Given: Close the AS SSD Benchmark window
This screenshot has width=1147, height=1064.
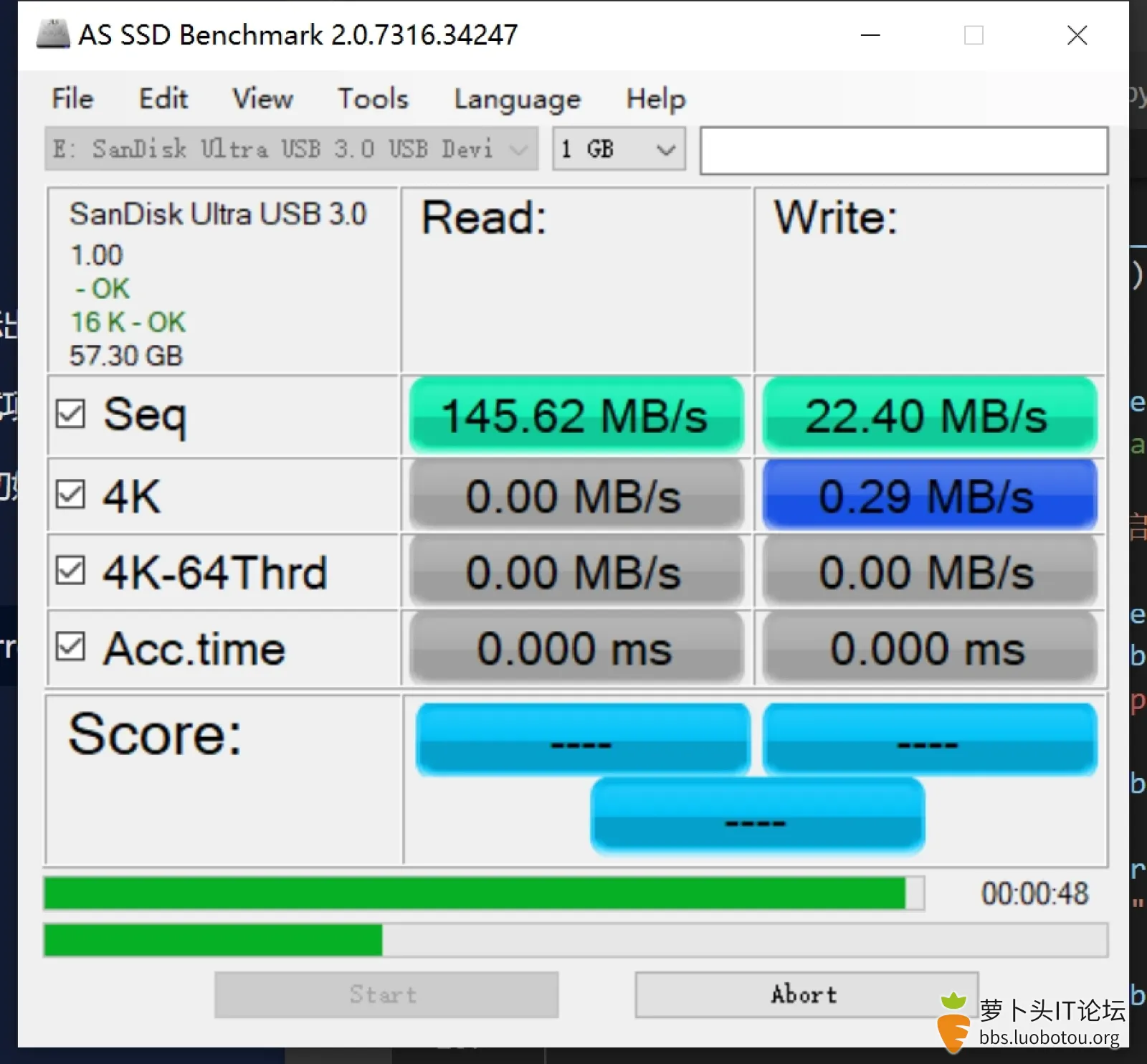Looking at the screenshot, I should coord(1077,35).
